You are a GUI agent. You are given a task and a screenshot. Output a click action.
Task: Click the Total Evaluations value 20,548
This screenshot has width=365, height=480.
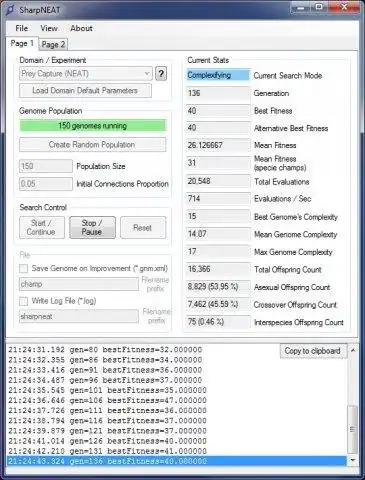[x=218, y=181]
